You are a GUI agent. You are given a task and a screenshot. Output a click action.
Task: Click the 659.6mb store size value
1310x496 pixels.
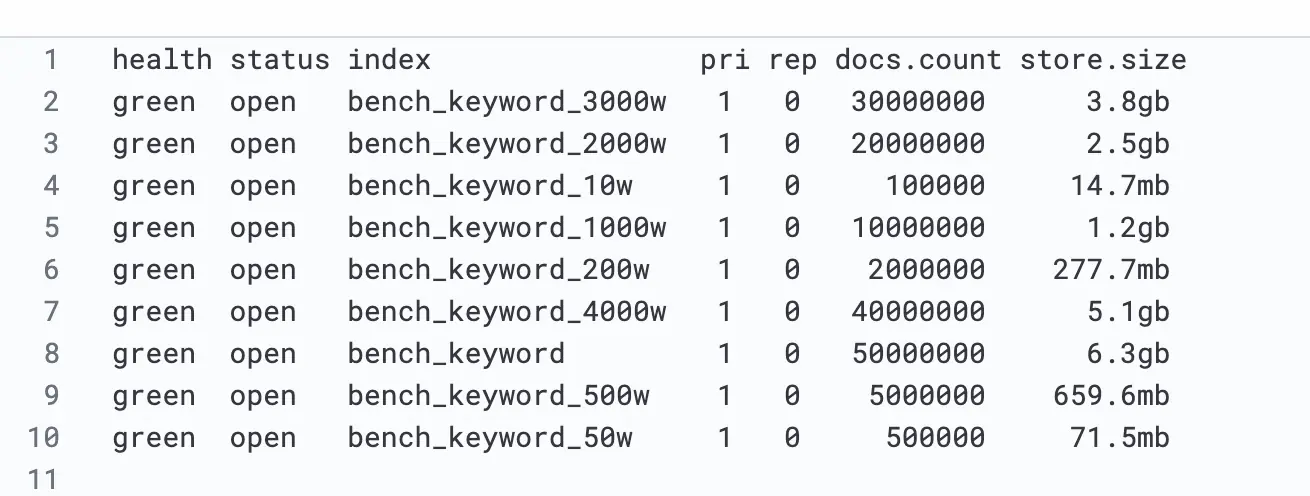click(1110, 396)
